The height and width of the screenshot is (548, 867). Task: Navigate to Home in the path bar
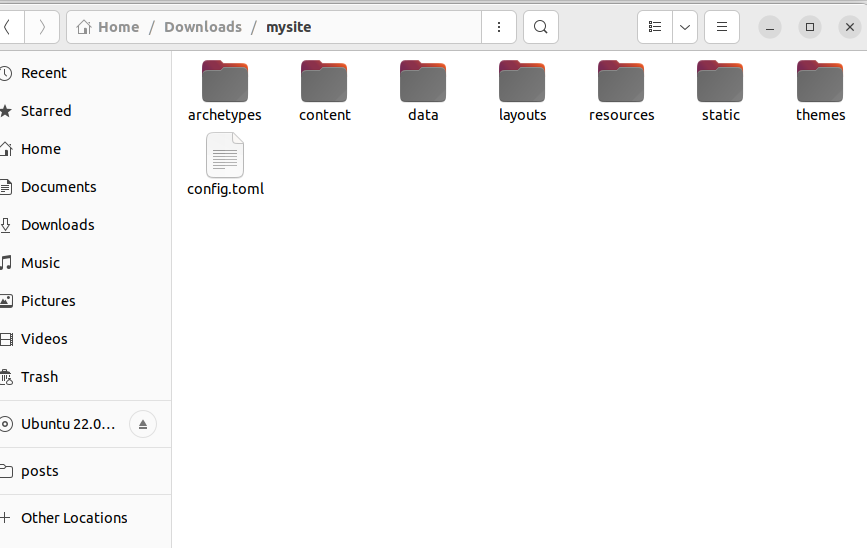118,27
